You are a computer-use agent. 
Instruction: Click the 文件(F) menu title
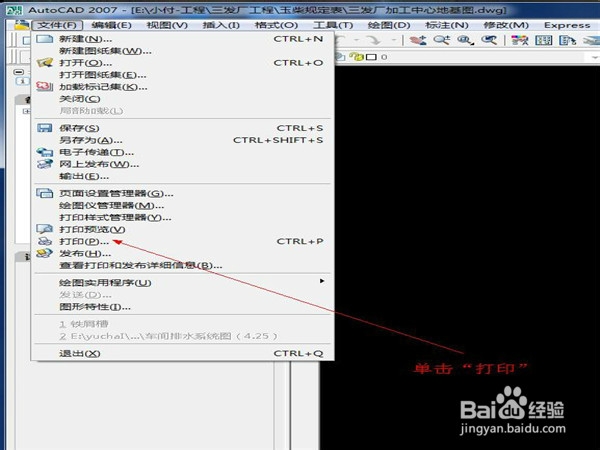click(57, 25)
